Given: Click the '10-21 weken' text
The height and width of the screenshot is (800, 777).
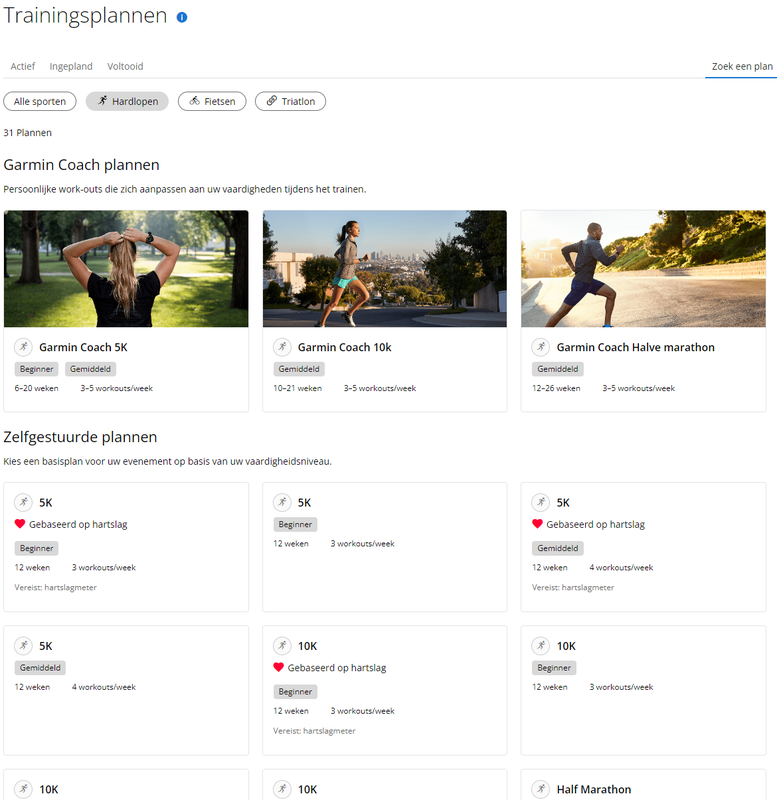Looking at the screenshot, I should [x=297, y=388].
